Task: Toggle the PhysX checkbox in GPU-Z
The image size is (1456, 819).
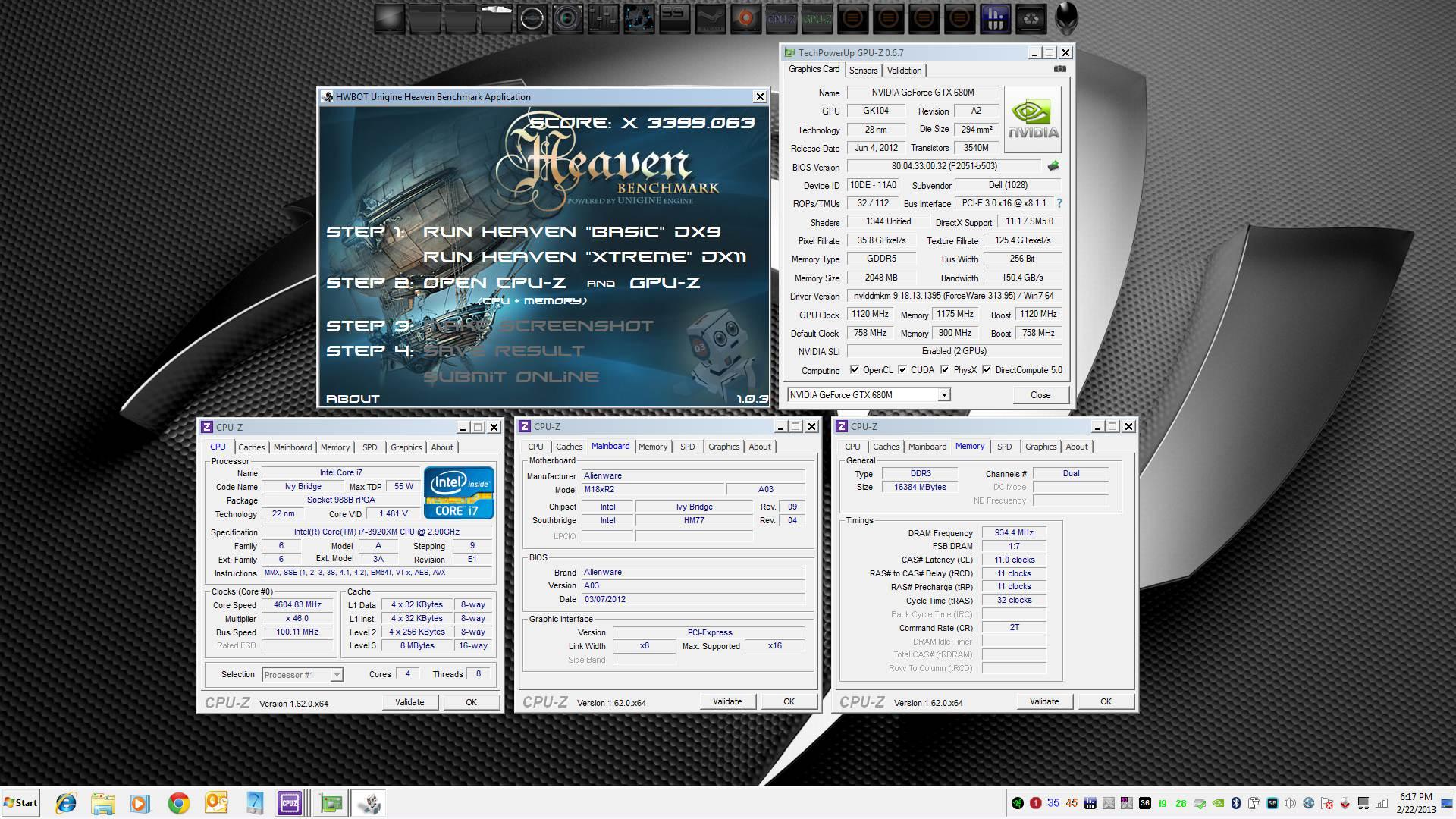Action: click(945, 370)
